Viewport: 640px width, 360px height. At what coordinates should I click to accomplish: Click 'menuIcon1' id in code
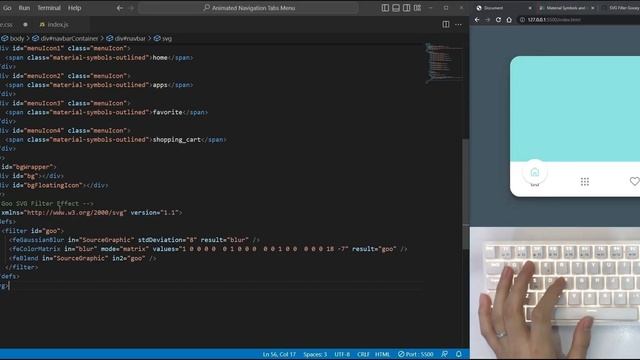pyautogui.click(x=44, y=48)
